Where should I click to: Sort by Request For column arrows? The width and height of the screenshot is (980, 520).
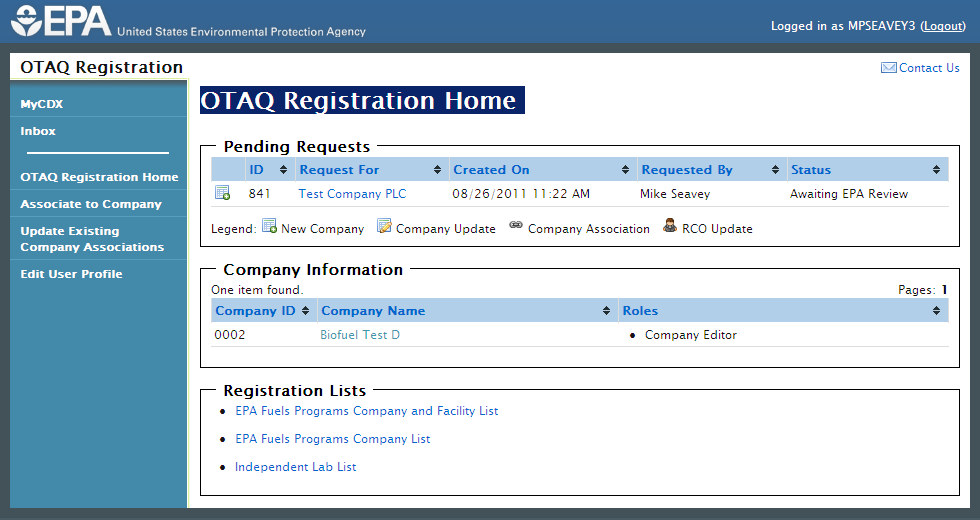438,169
